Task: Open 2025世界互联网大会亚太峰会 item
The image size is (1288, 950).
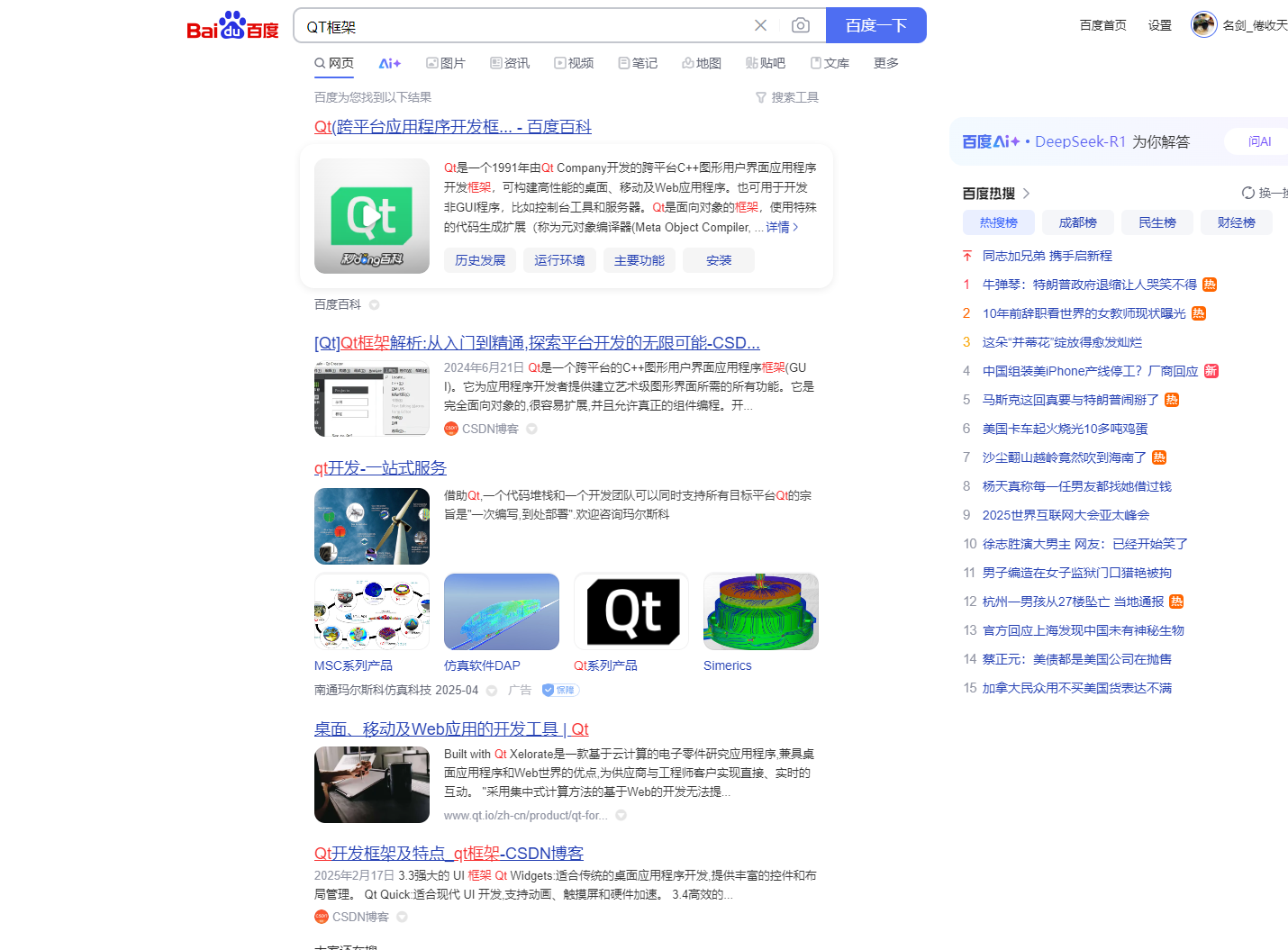Action: pyautogui.click(x=1066, y=515)
